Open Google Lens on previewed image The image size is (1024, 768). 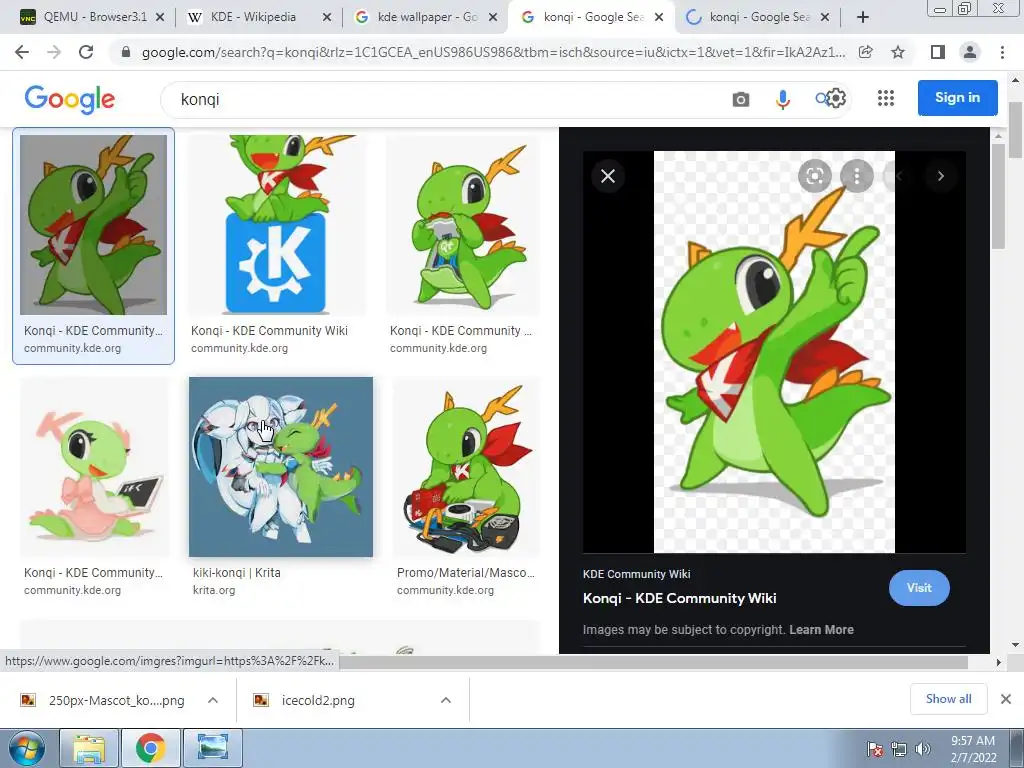[814, 176]
